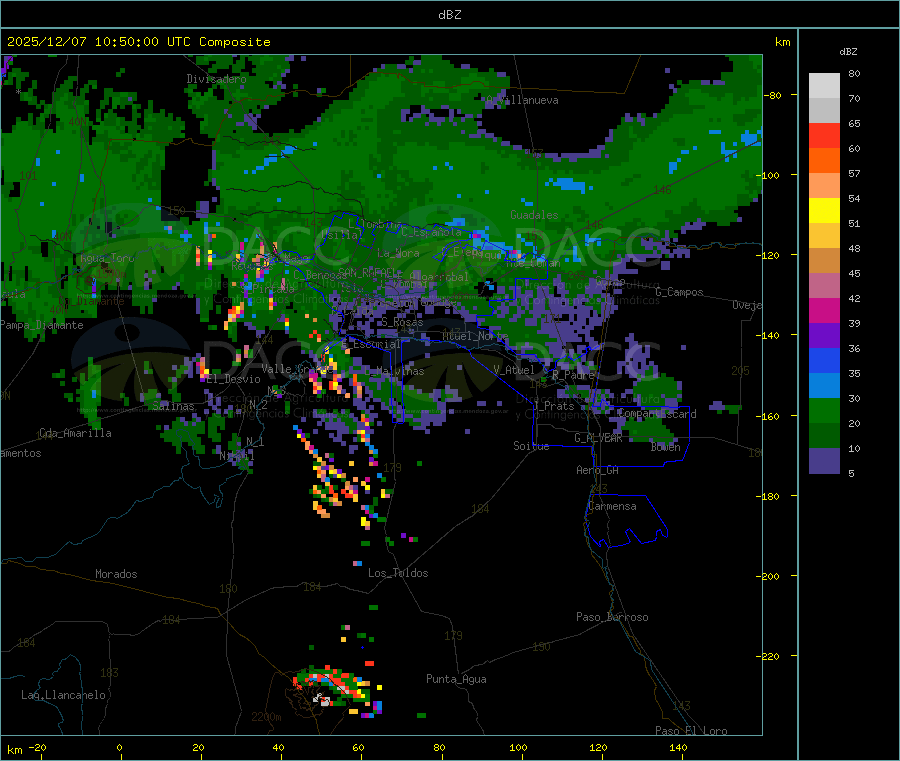Screen dimensions: 900x761
Task: Click the 2200m elevation label
Action: point(266,717)
